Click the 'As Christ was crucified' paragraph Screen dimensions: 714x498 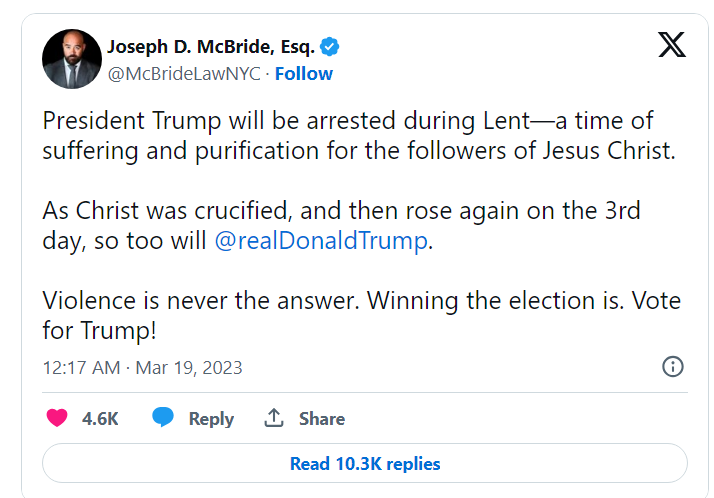pos(340,212)
